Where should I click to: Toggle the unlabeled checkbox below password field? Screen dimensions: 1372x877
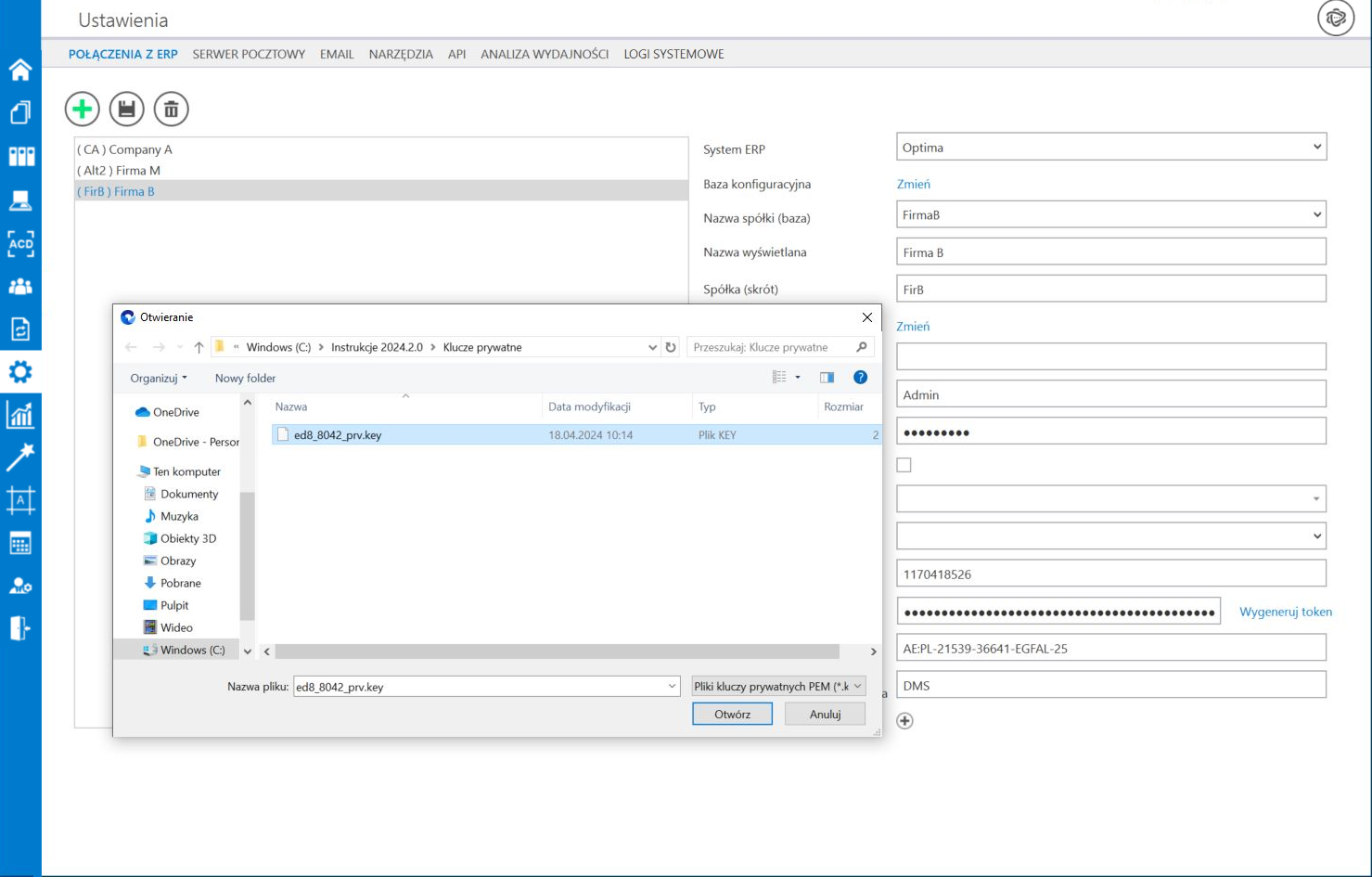(904, 465)
